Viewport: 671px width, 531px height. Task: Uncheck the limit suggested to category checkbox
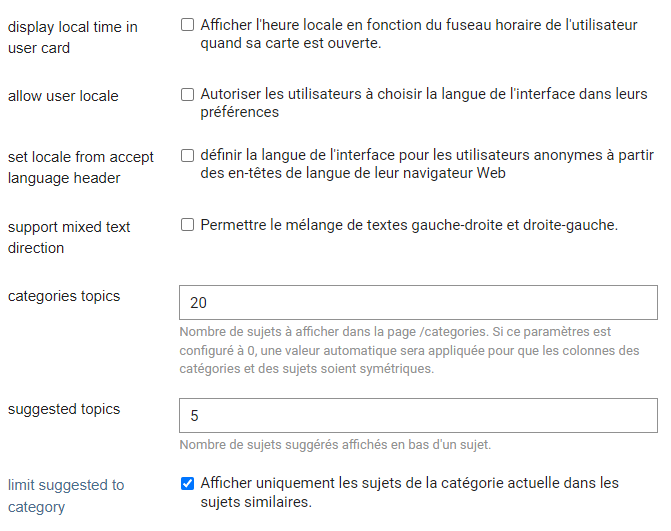(x=187, y=484)
